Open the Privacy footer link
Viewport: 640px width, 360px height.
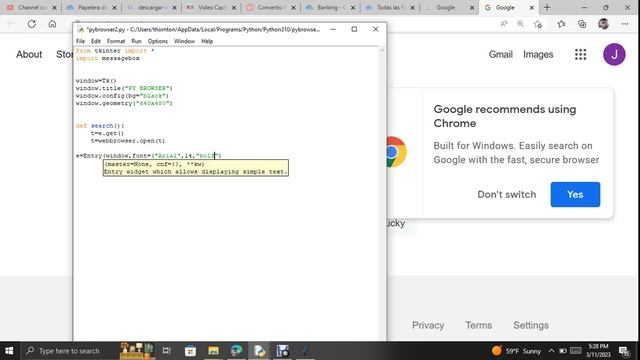428,325
